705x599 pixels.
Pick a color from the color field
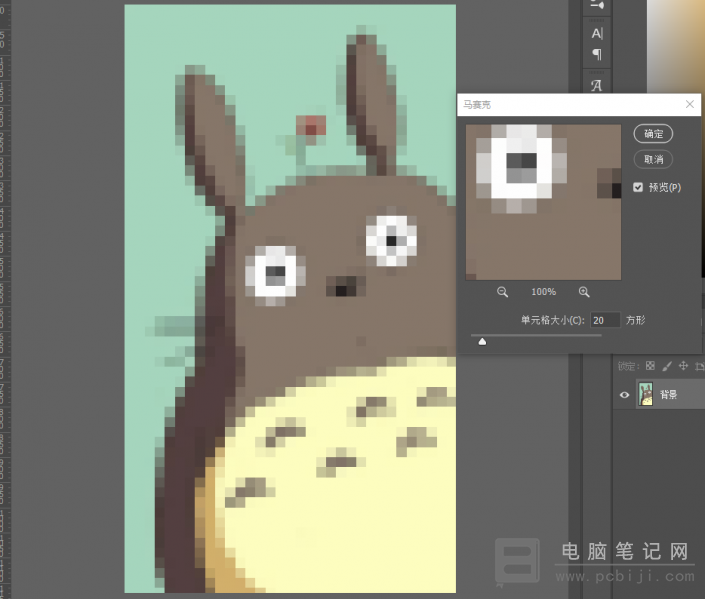point(676,45)
